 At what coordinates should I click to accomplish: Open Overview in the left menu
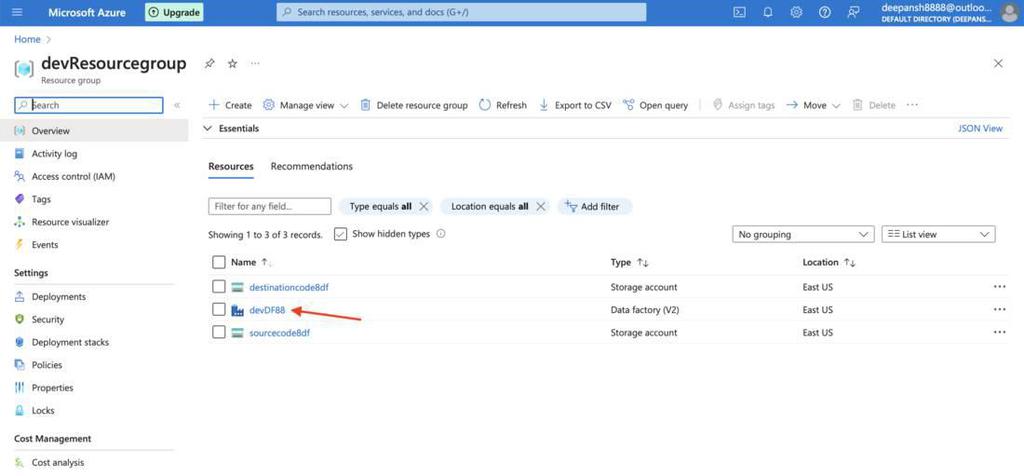(94, 131)
